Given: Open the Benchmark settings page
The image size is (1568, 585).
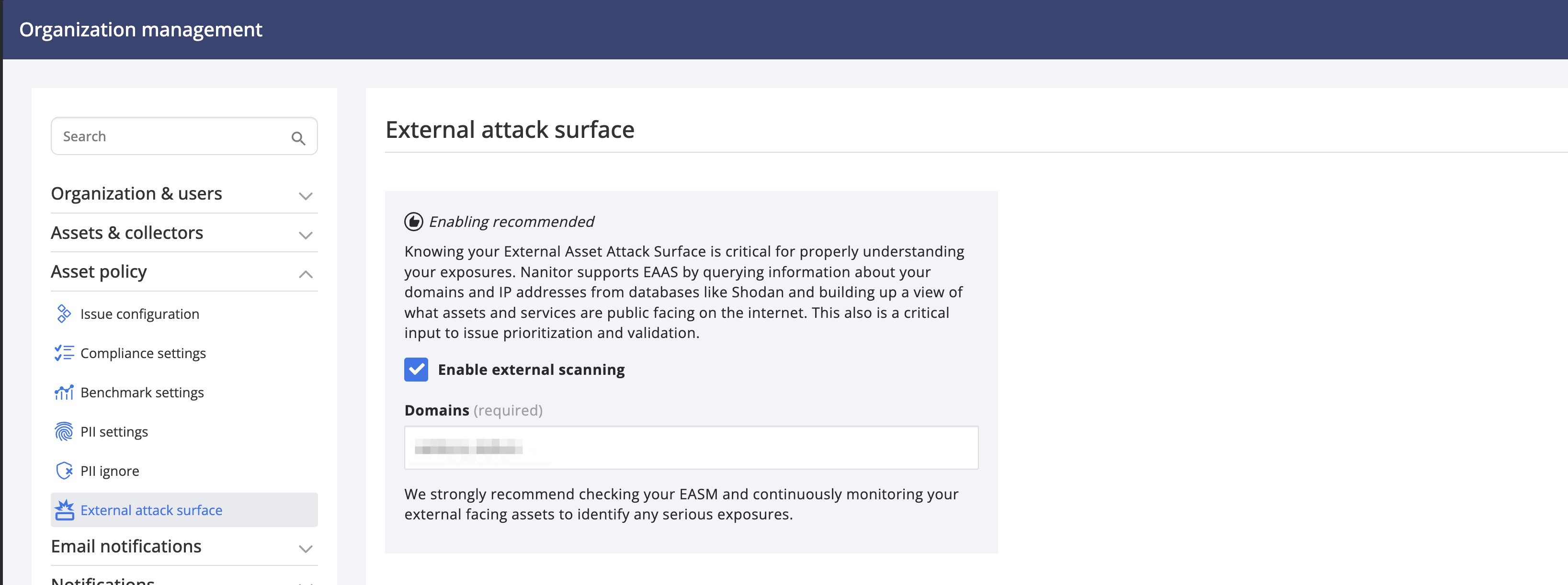Looking at the screenshot, I should (x=142, y=393).
